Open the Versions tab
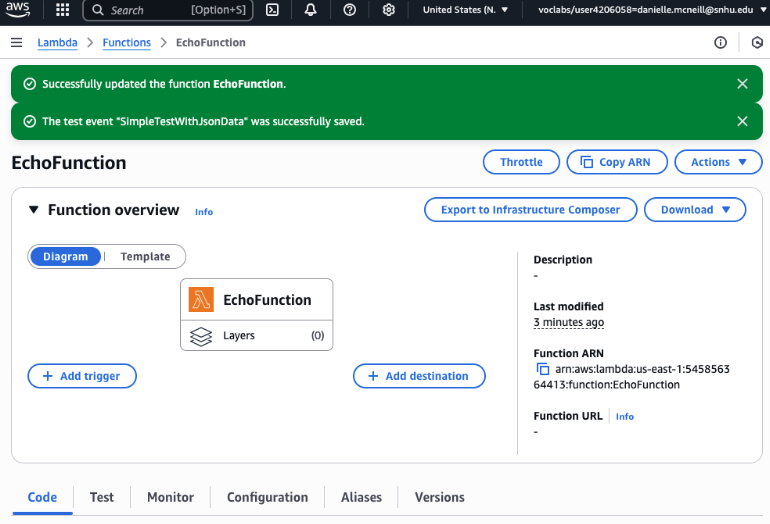 pyautogui.click(x=440, y=497)
